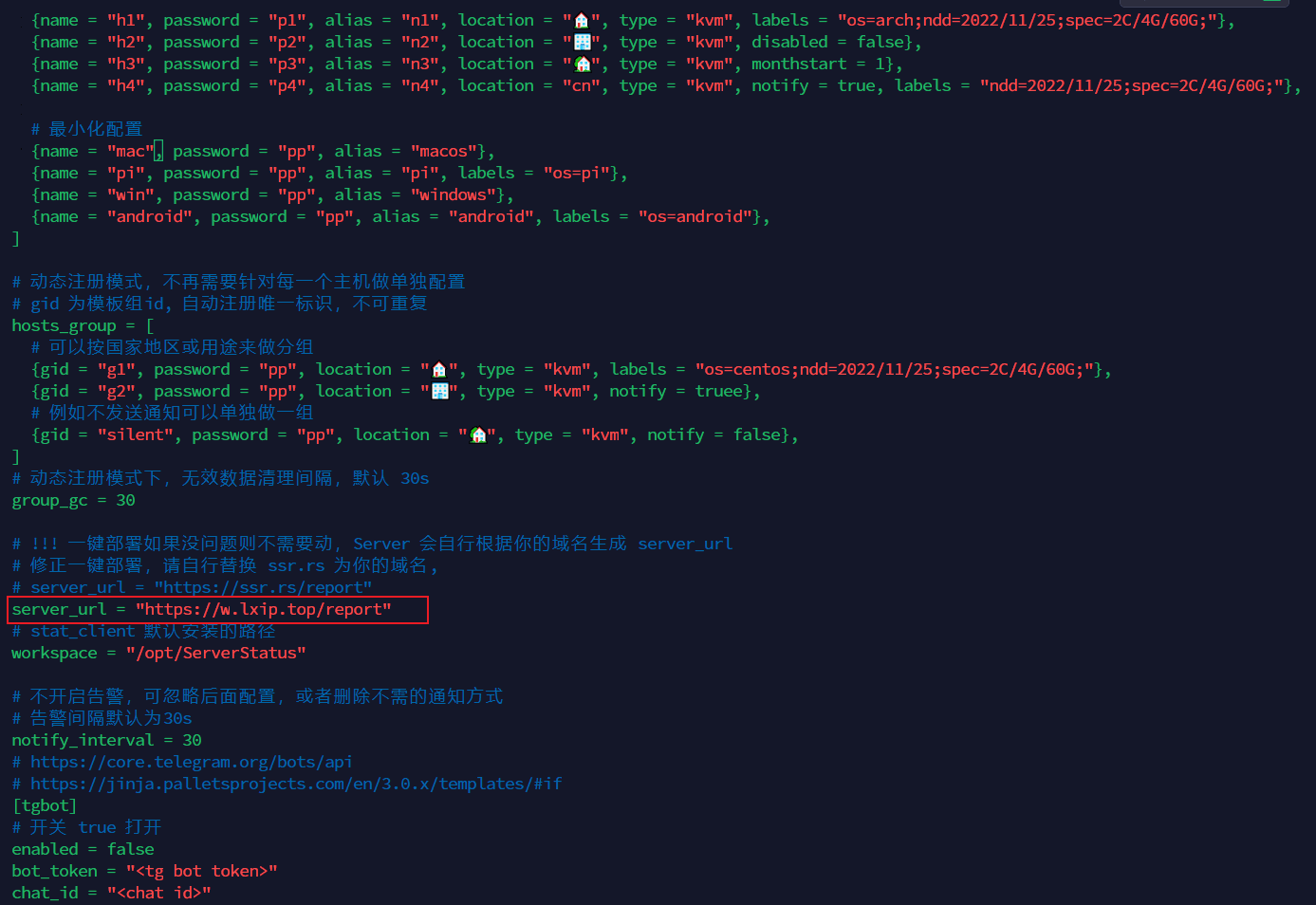Click the labels string starting with "os=centos"
This screenshot has height=905, width=1316.
(x=894, y=369)
